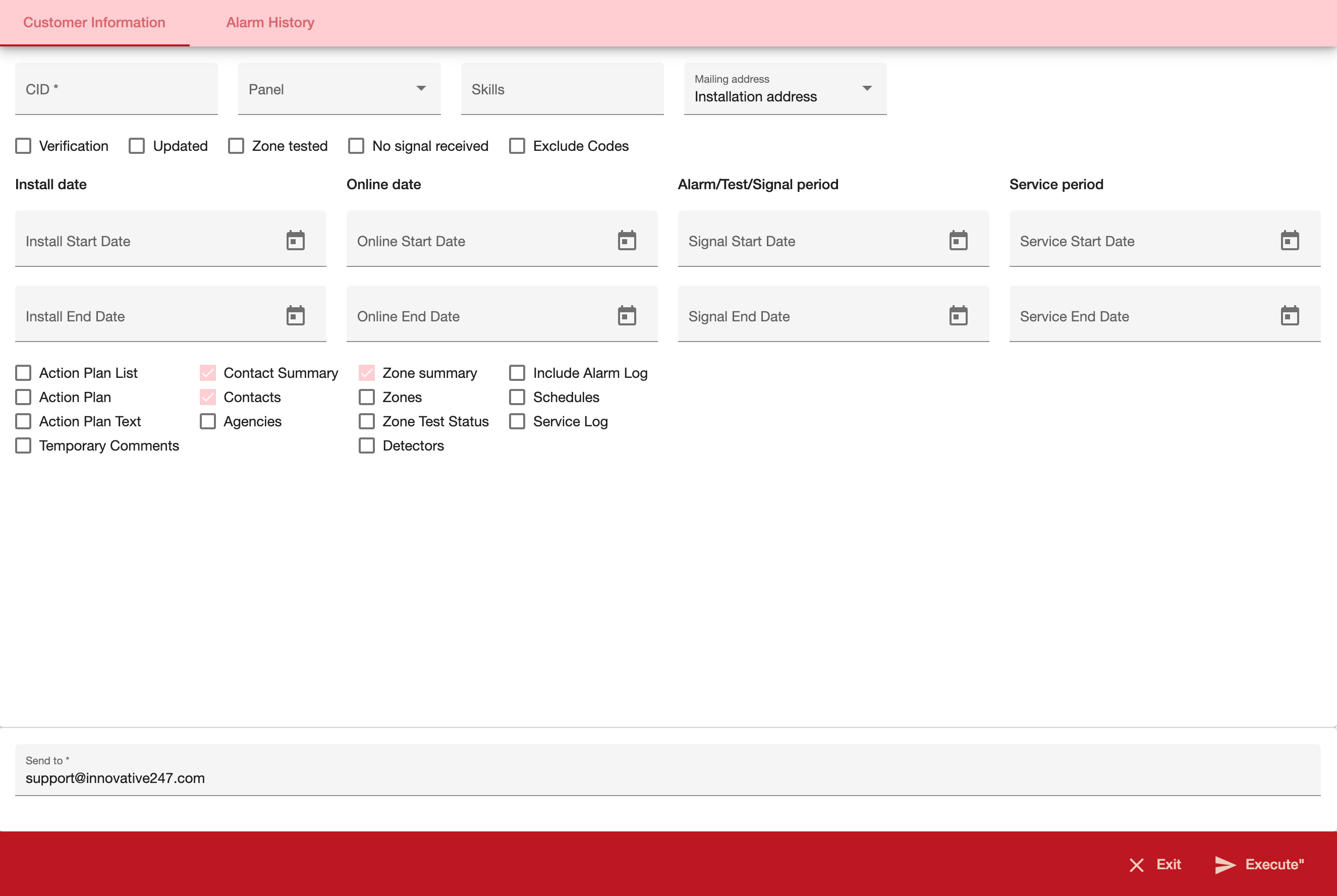Enable the Service Log checkbox
The width and height of the screenshot is (1337, 896).
pyautogui.click(x=517, y=422)
